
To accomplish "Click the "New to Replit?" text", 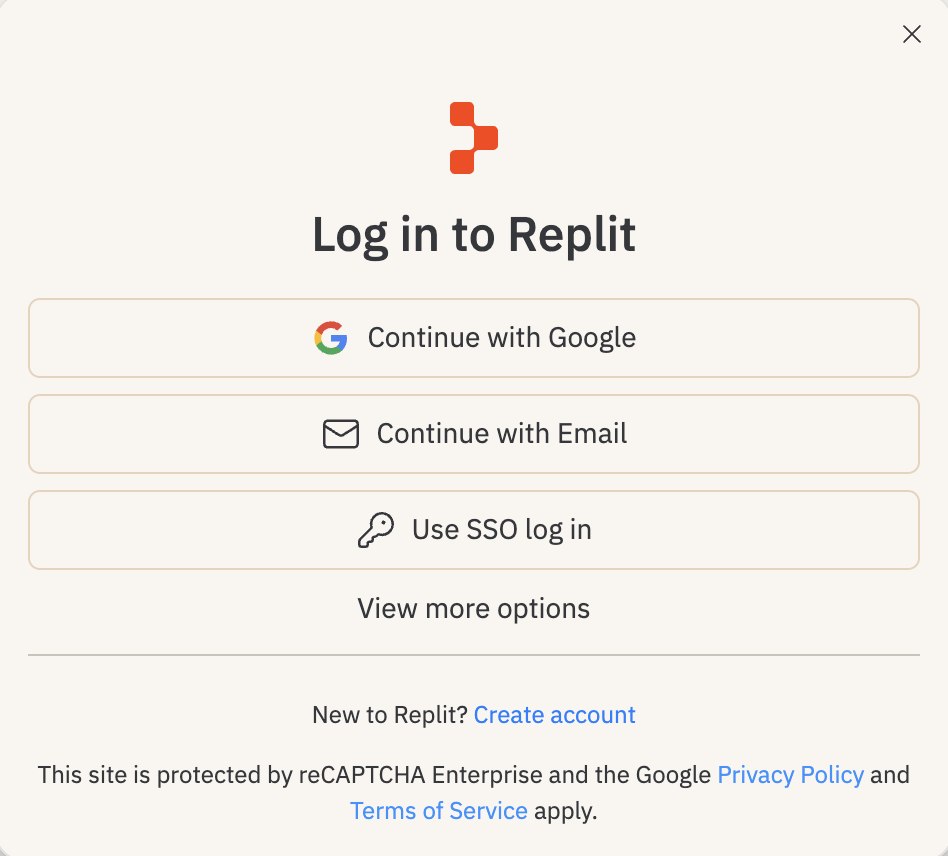I will [x=390, y=715].
